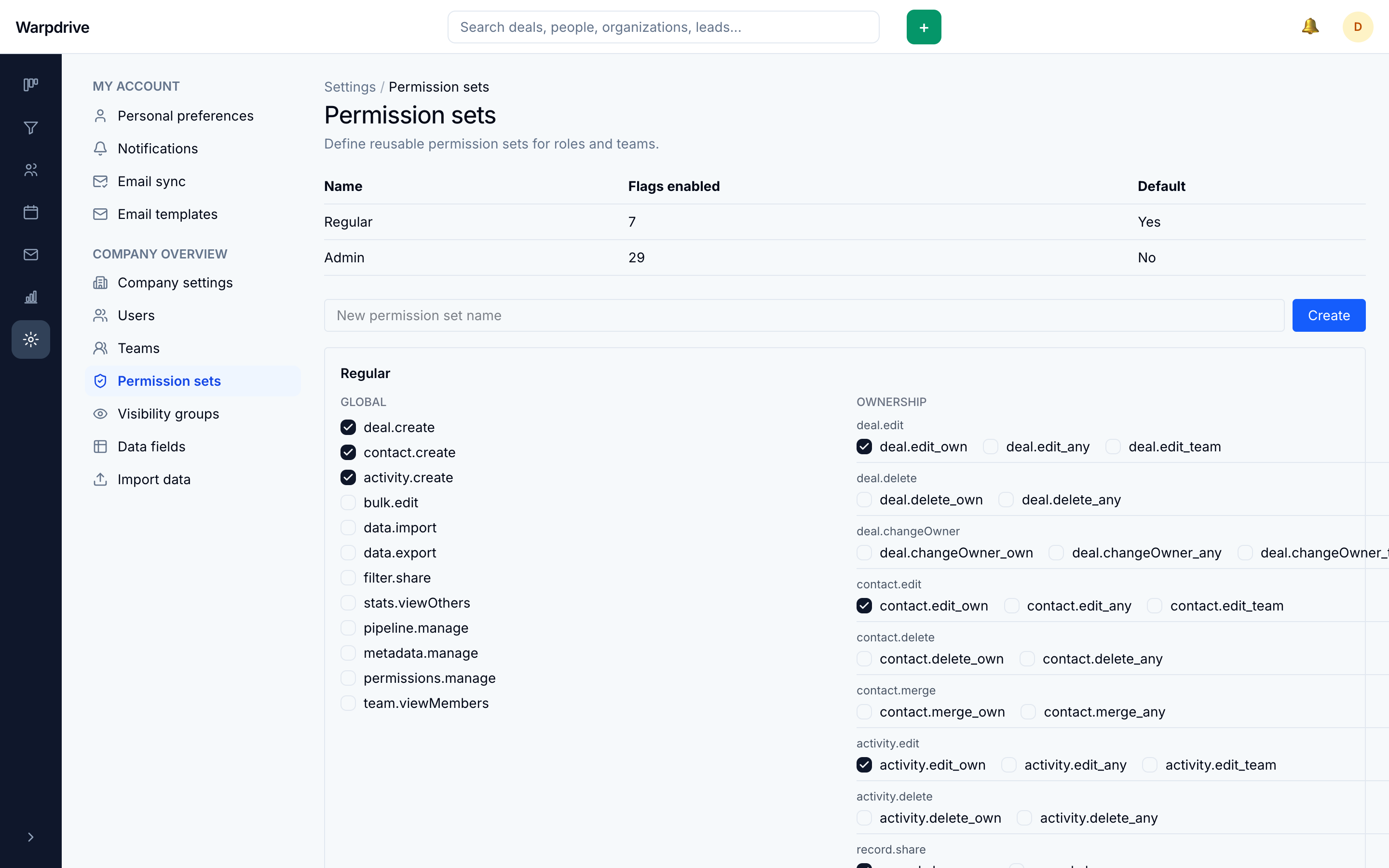Click the Data fields table icon
Screen dimensions: 1389x868
tap(100, 447)
